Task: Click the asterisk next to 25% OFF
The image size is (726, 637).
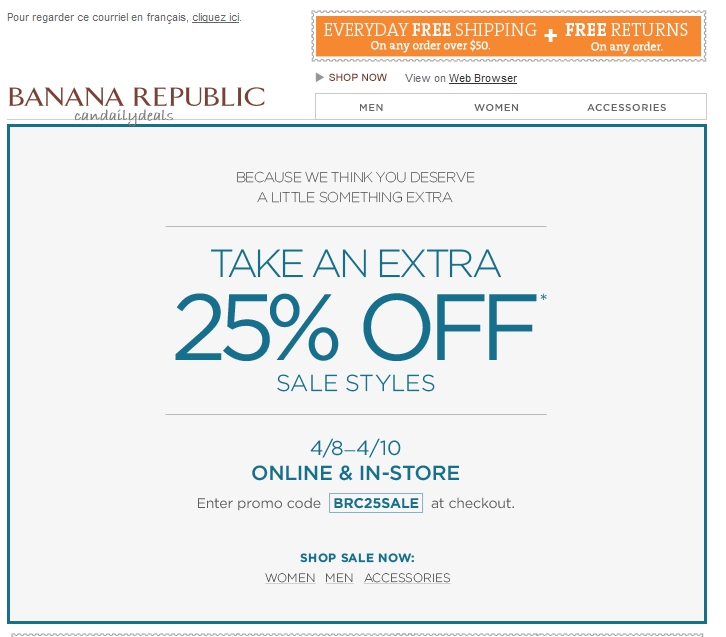Action: pyautogui.click(x=543, y=297)
